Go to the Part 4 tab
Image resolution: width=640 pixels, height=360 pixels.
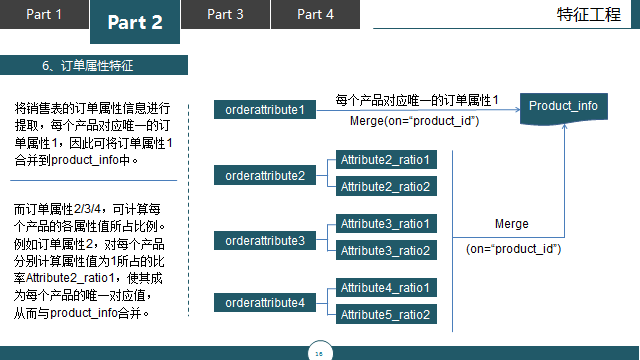[316, 14]
